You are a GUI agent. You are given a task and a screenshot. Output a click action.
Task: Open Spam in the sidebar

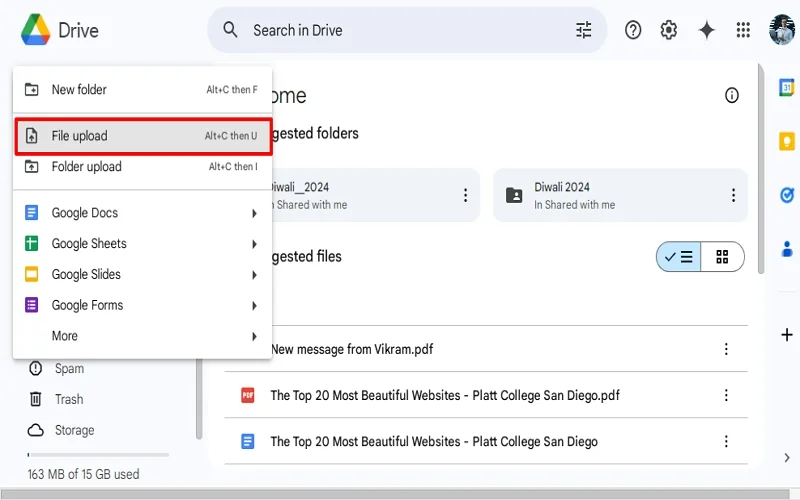click(x=69, y=368)
